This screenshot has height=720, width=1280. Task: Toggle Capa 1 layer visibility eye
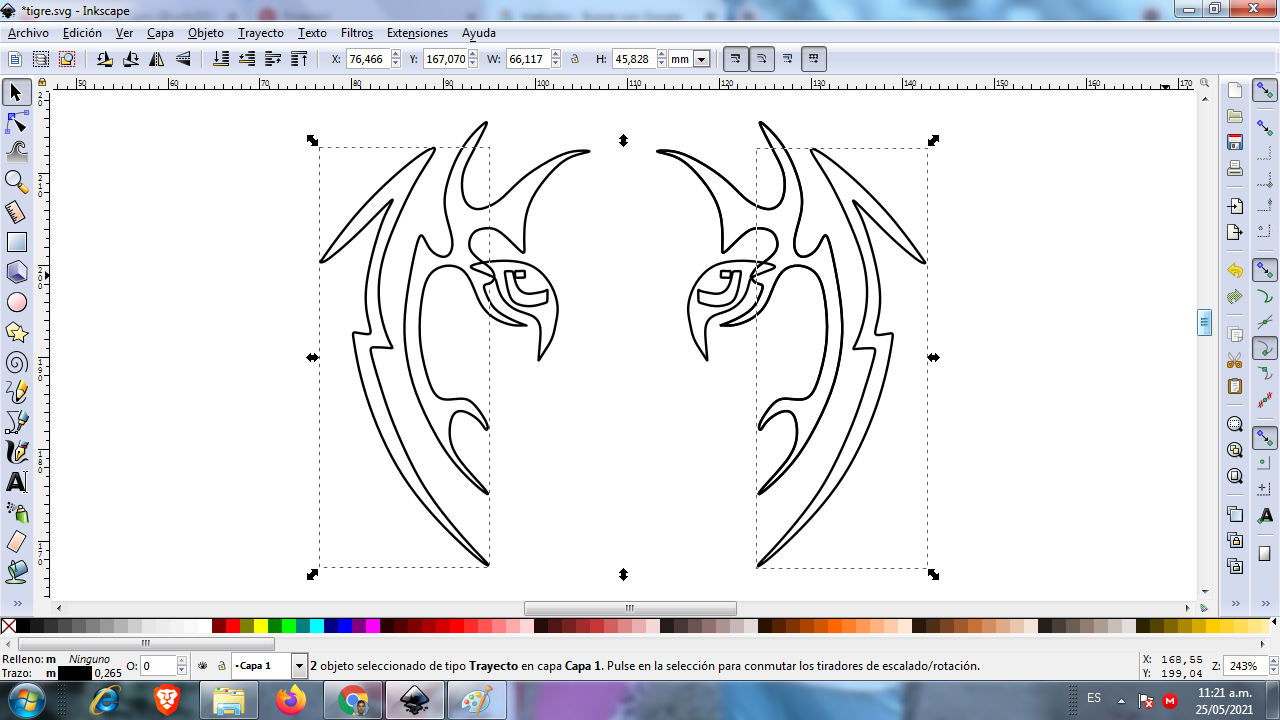pos(202,665)
